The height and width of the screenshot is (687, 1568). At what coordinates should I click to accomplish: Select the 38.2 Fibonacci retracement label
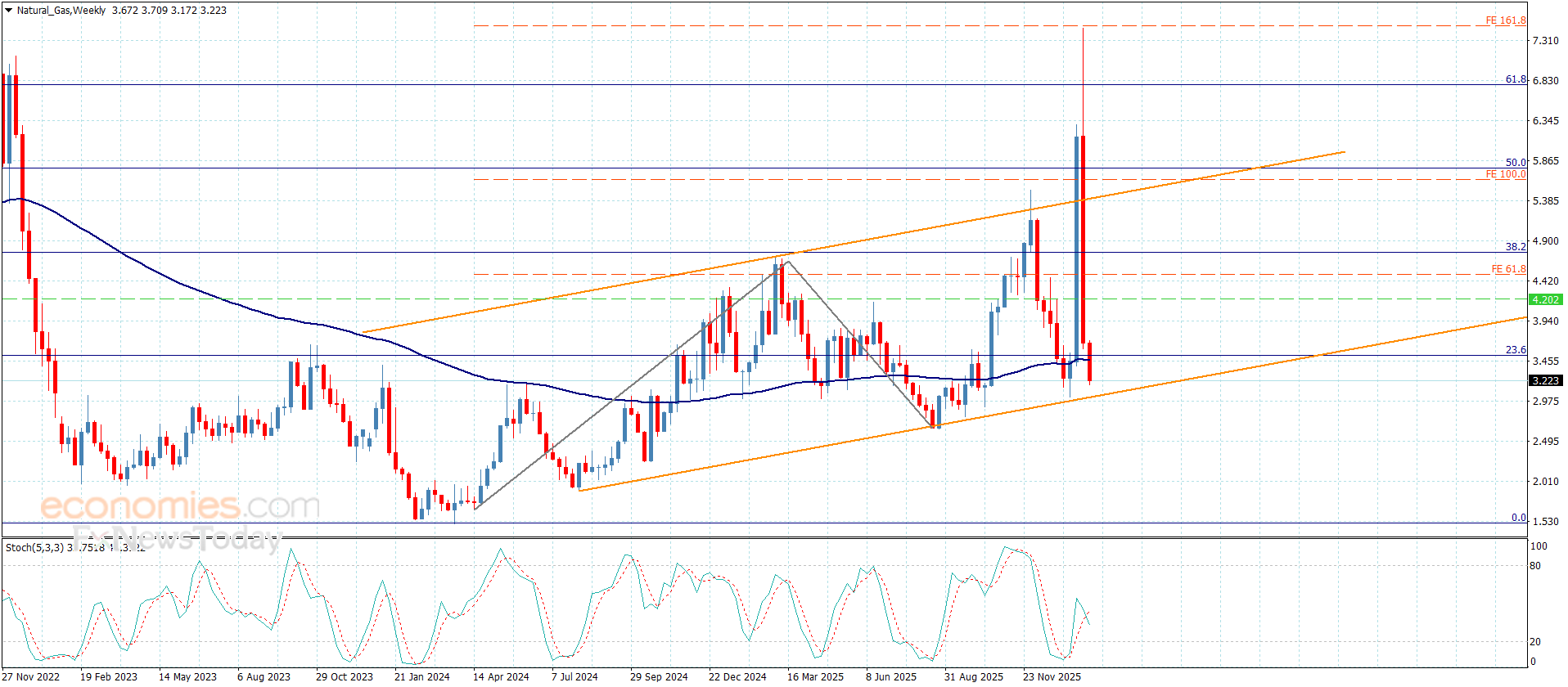click(1516, 246)
